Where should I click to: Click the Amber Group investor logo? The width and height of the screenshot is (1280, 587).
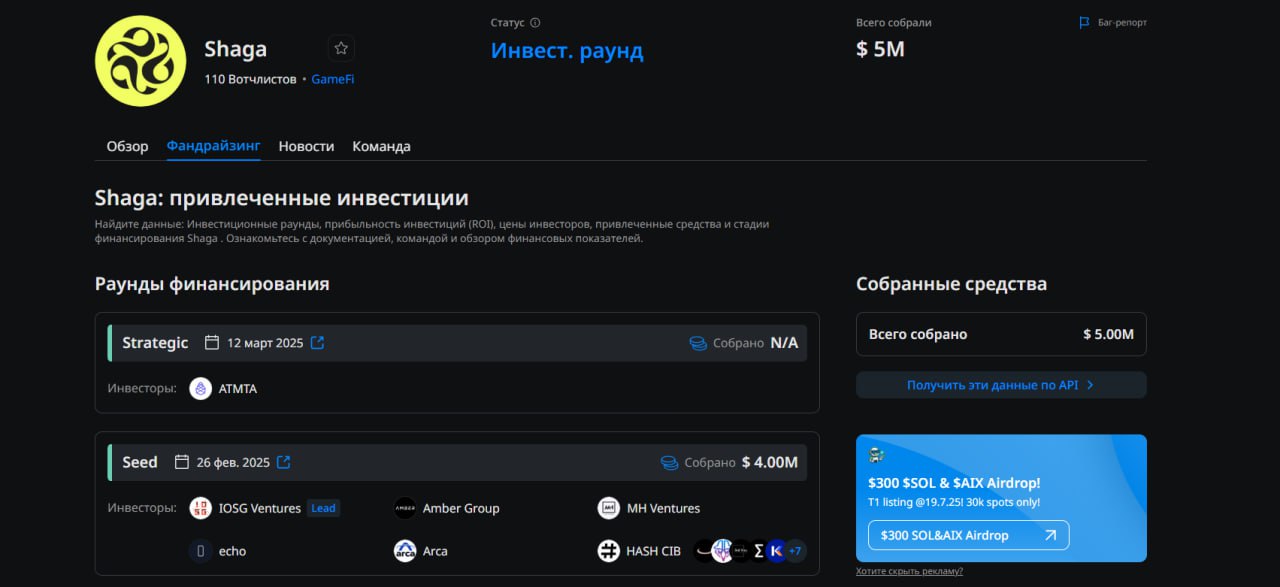[x=405, y=508]
